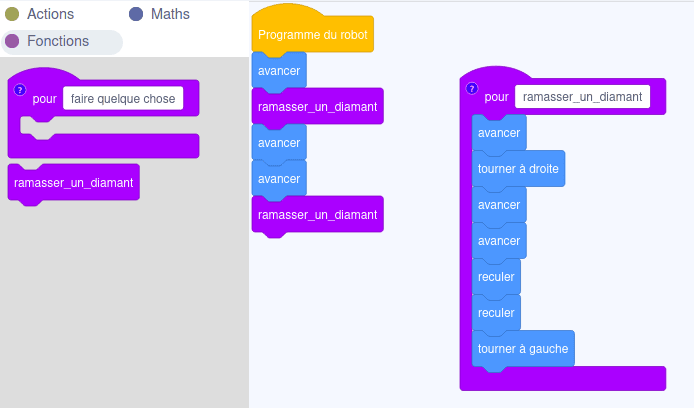
Task: Click 'pour' label on toolbox function block
Action: tap(44, 99)
